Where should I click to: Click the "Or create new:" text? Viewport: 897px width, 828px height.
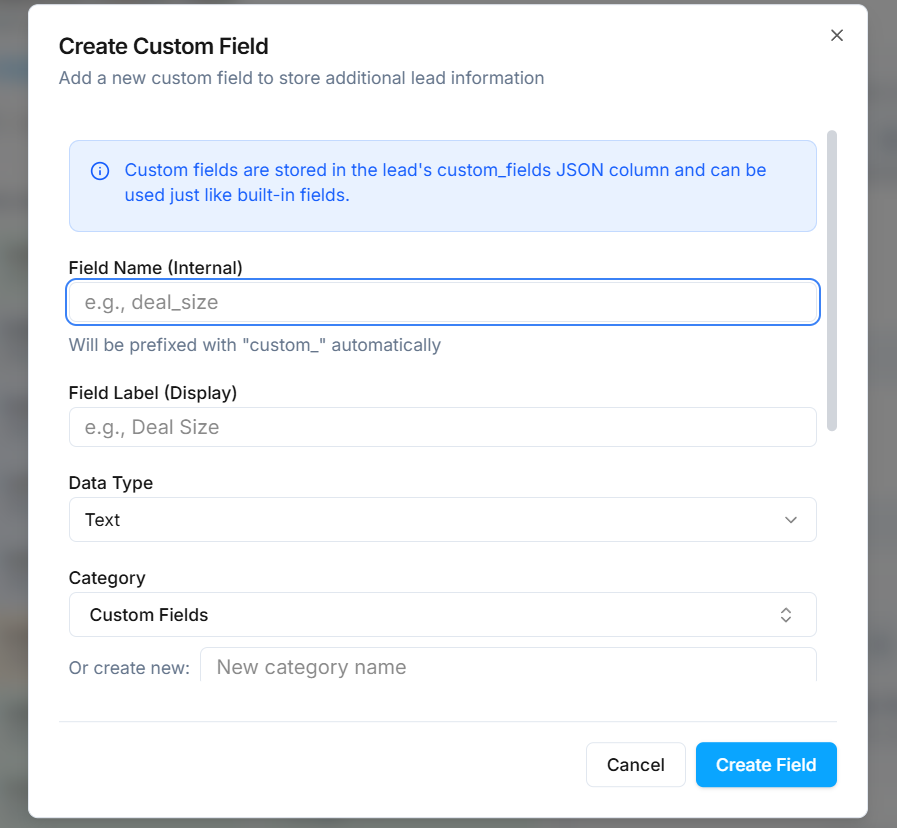click(129, 668)
